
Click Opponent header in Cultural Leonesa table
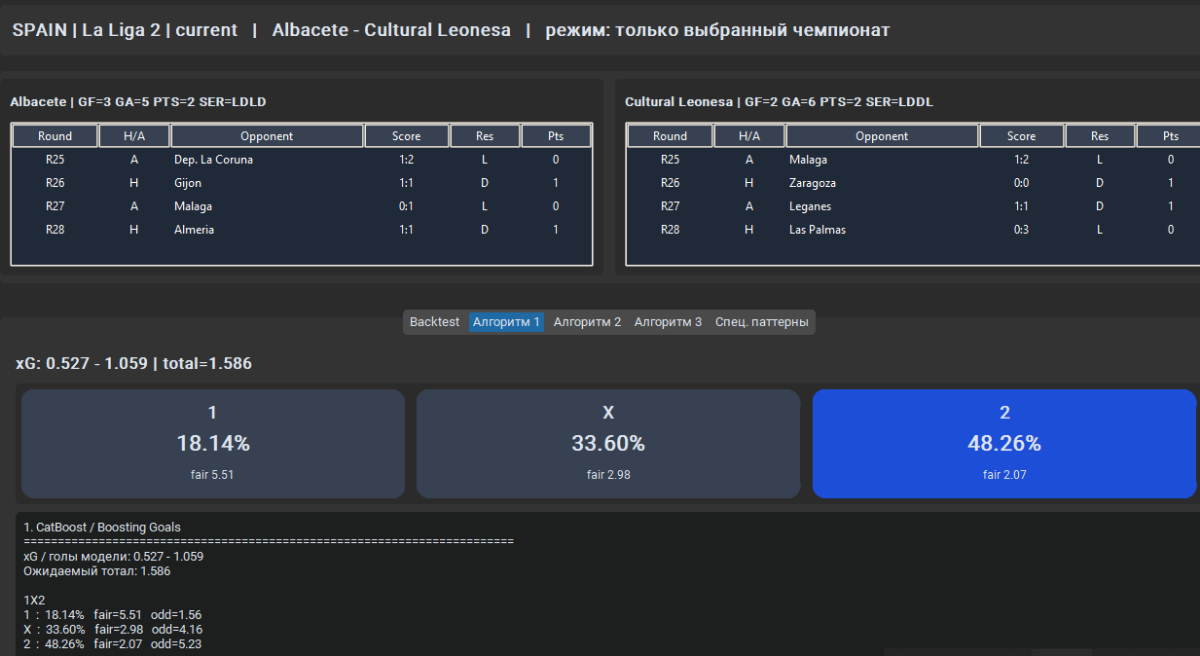[882, 136]
